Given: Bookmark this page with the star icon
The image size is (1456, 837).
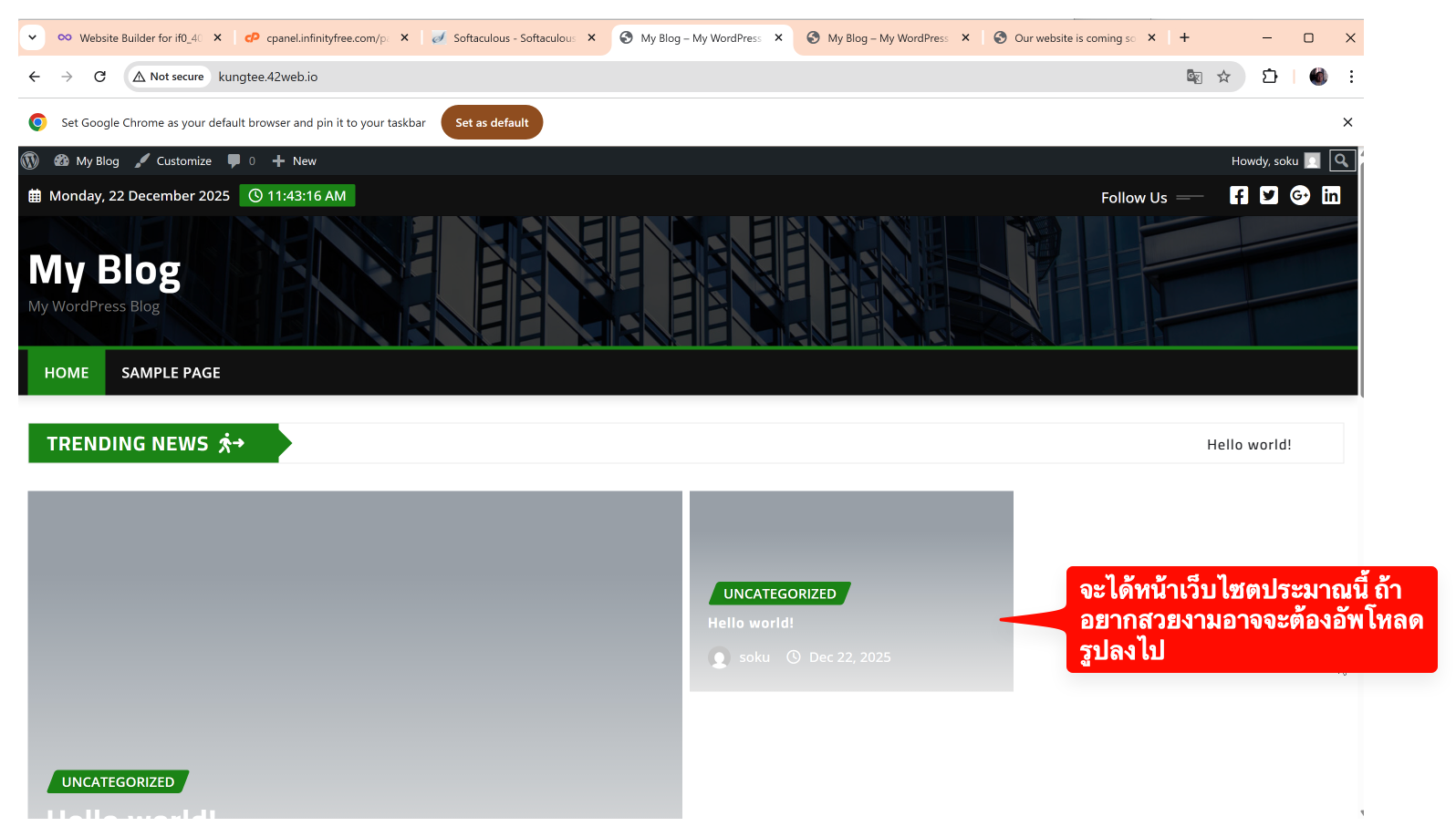Looking at the screenshot, I should pos(1223,77).
